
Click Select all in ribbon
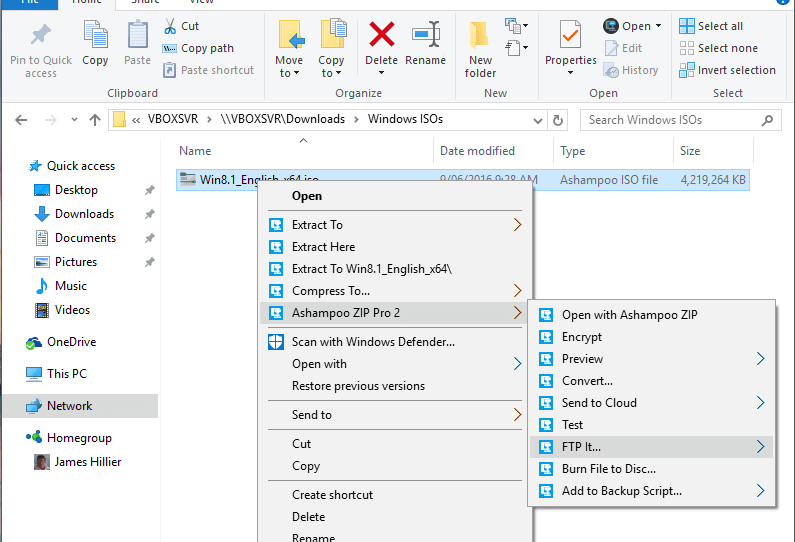click(711, 26)
